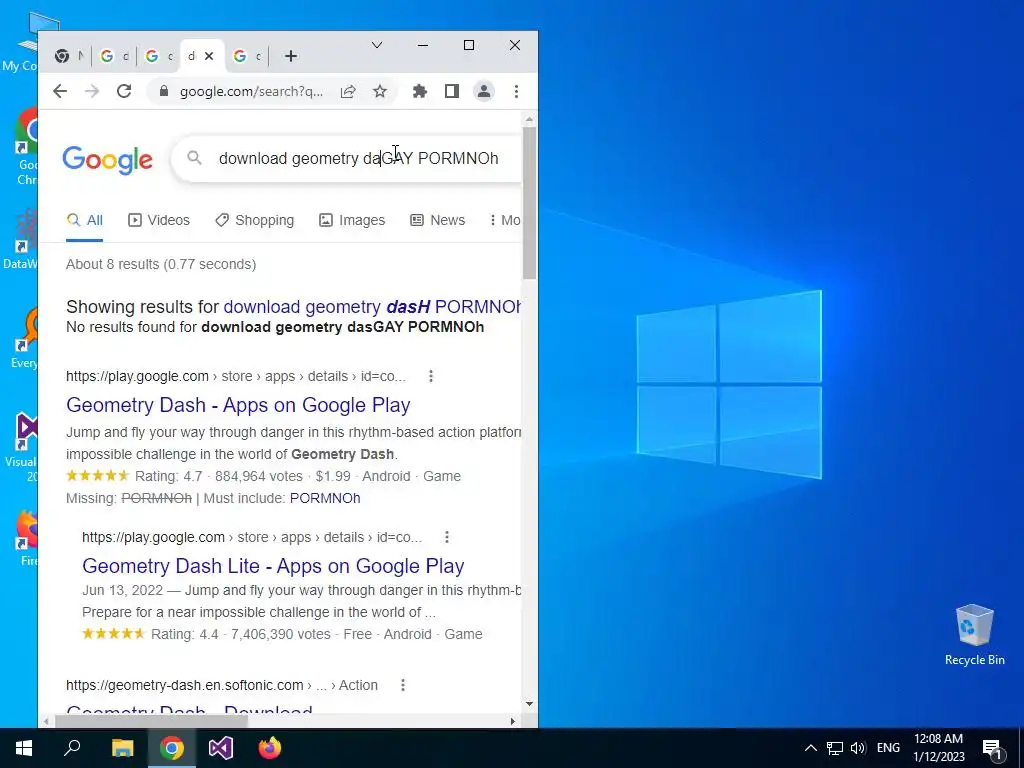Launch Firefox from the taskbar
The height and width of the screenshot is (768, 1024).
270,748
